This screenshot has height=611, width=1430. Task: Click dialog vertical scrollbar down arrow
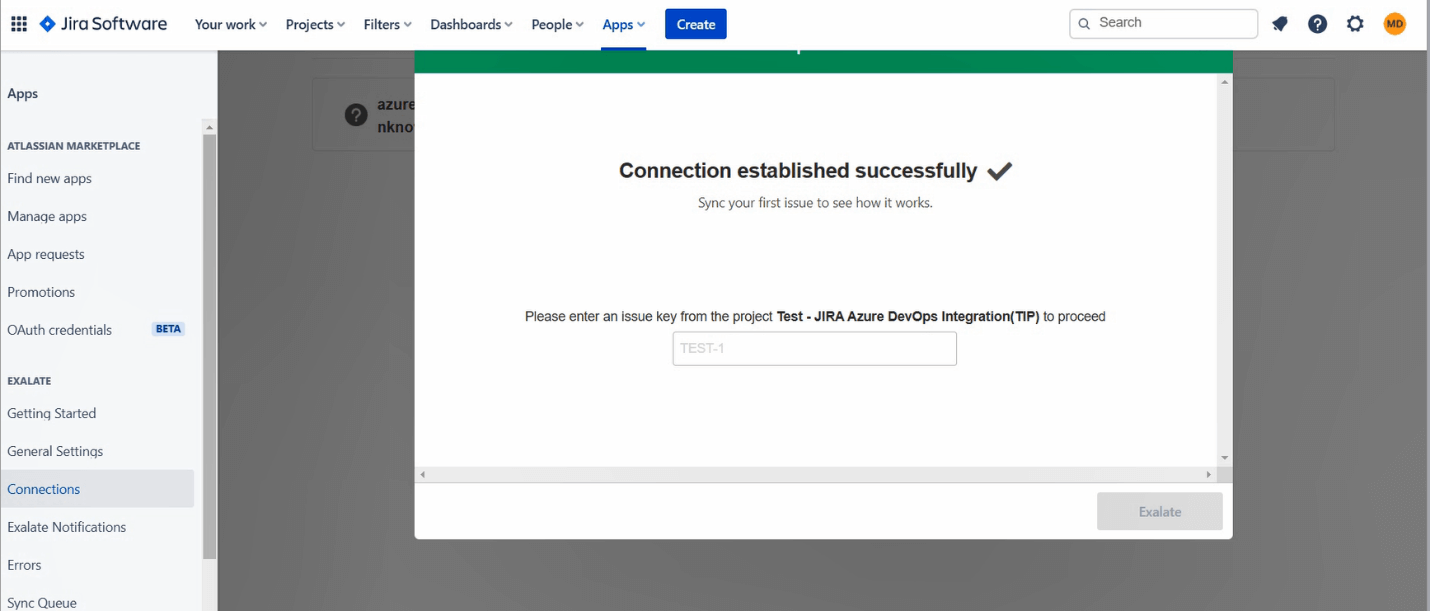point(1225,458)
